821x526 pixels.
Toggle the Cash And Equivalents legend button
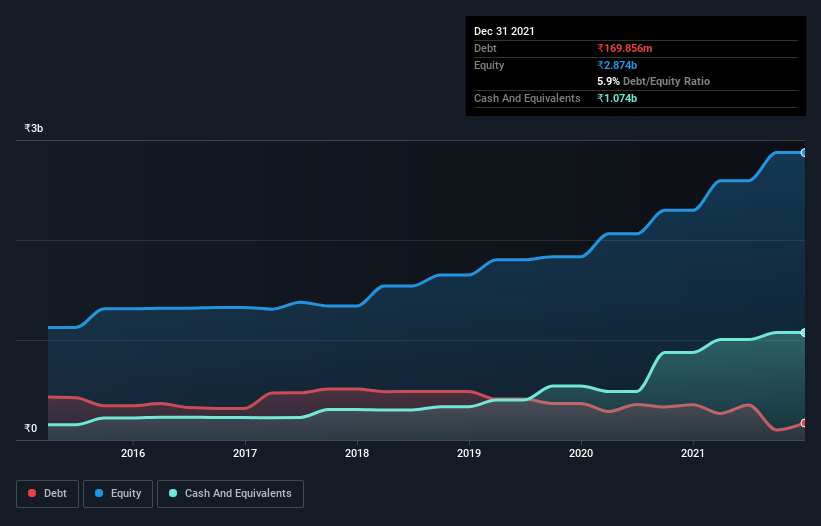pos(230,494)
